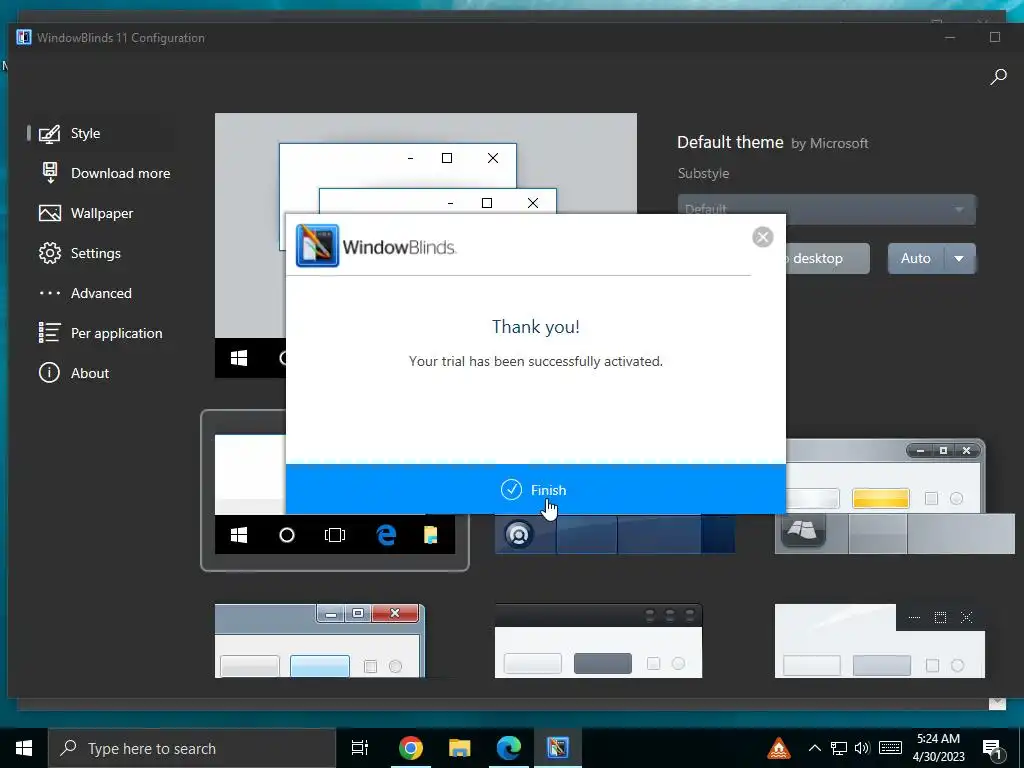
Task: Click the WindowBlinds logo in the dialog
Action: (x=376, y=246)
